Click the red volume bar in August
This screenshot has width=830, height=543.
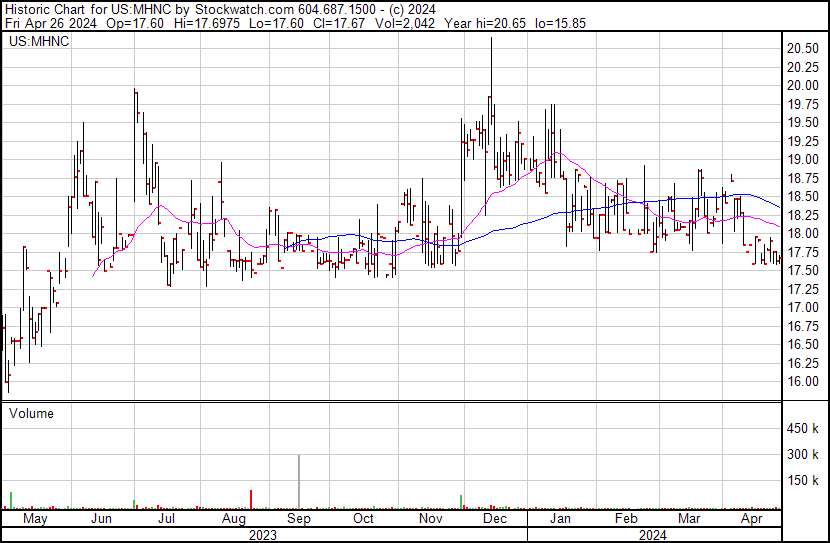click(x=250, y=500)
